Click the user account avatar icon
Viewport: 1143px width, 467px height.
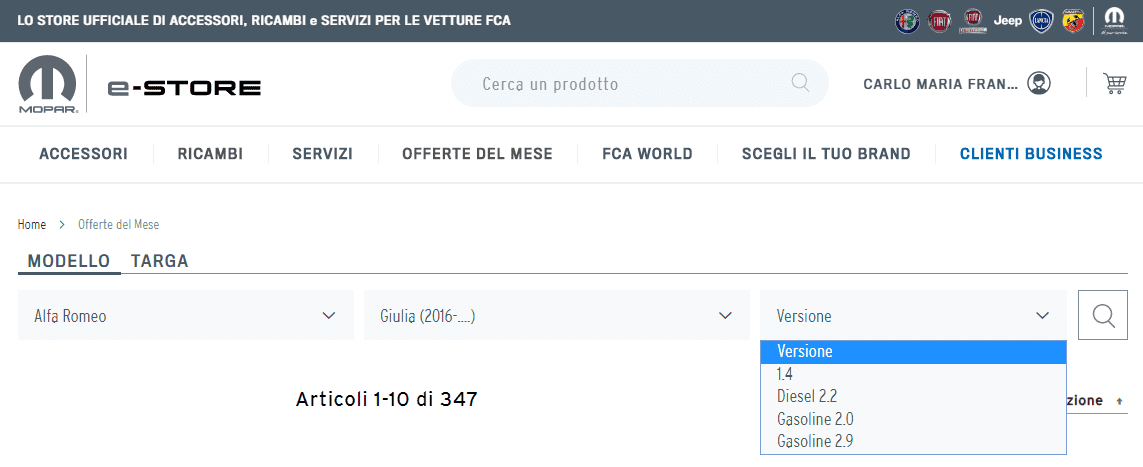(x=1039, y=83)
